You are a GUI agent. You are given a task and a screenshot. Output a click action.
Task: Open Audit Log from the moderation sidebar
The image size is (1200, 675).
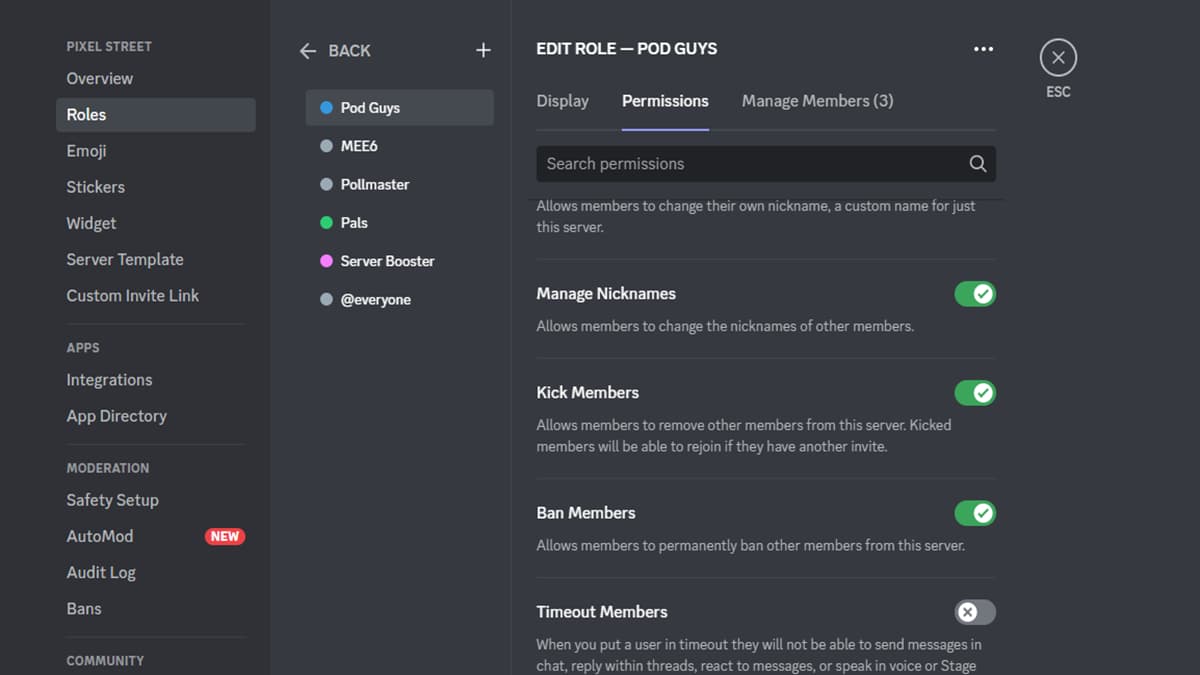click(x=101, y=572)
